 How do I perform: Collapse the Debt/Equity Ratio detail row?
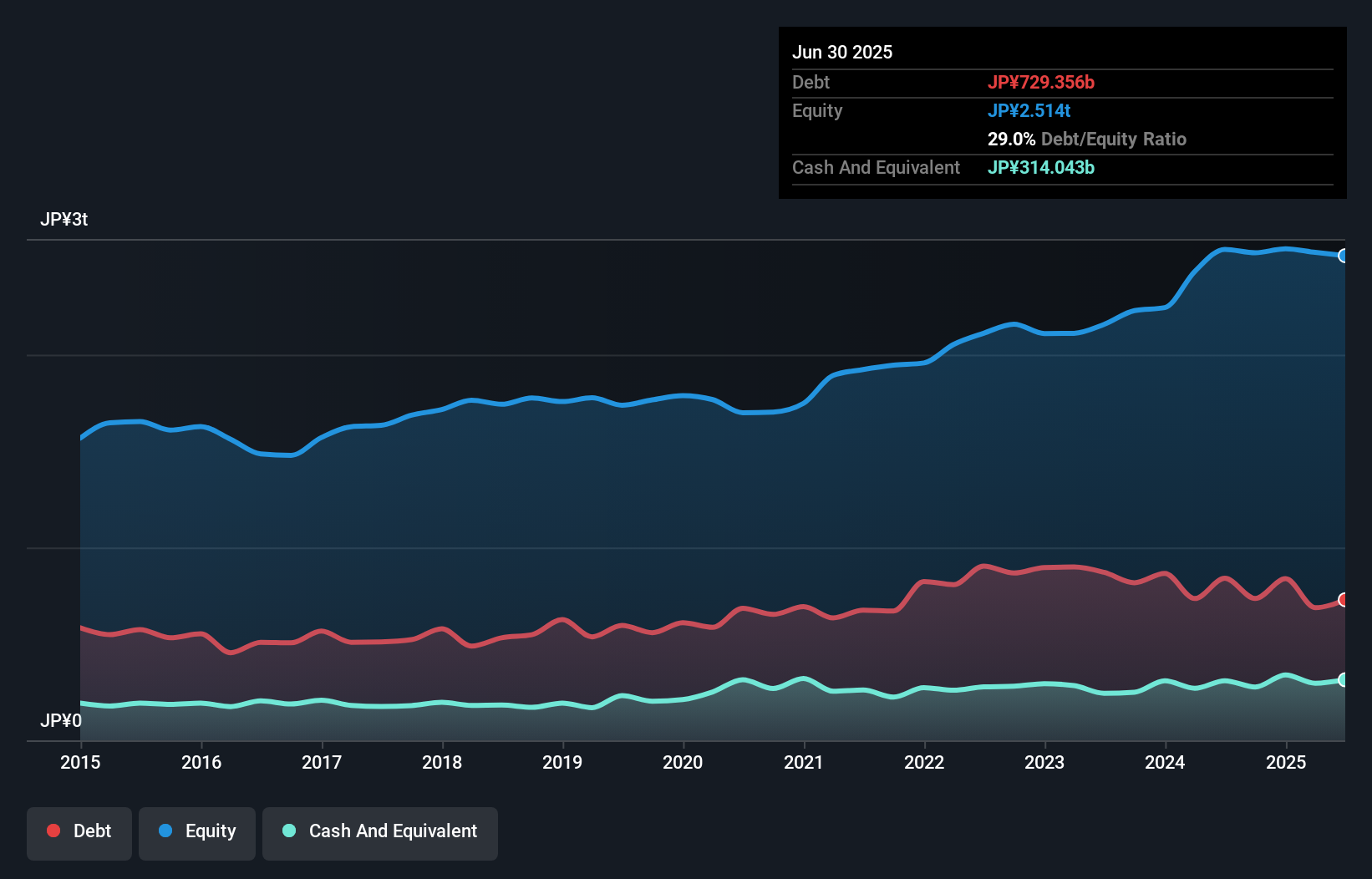(x=1086, y=140)
